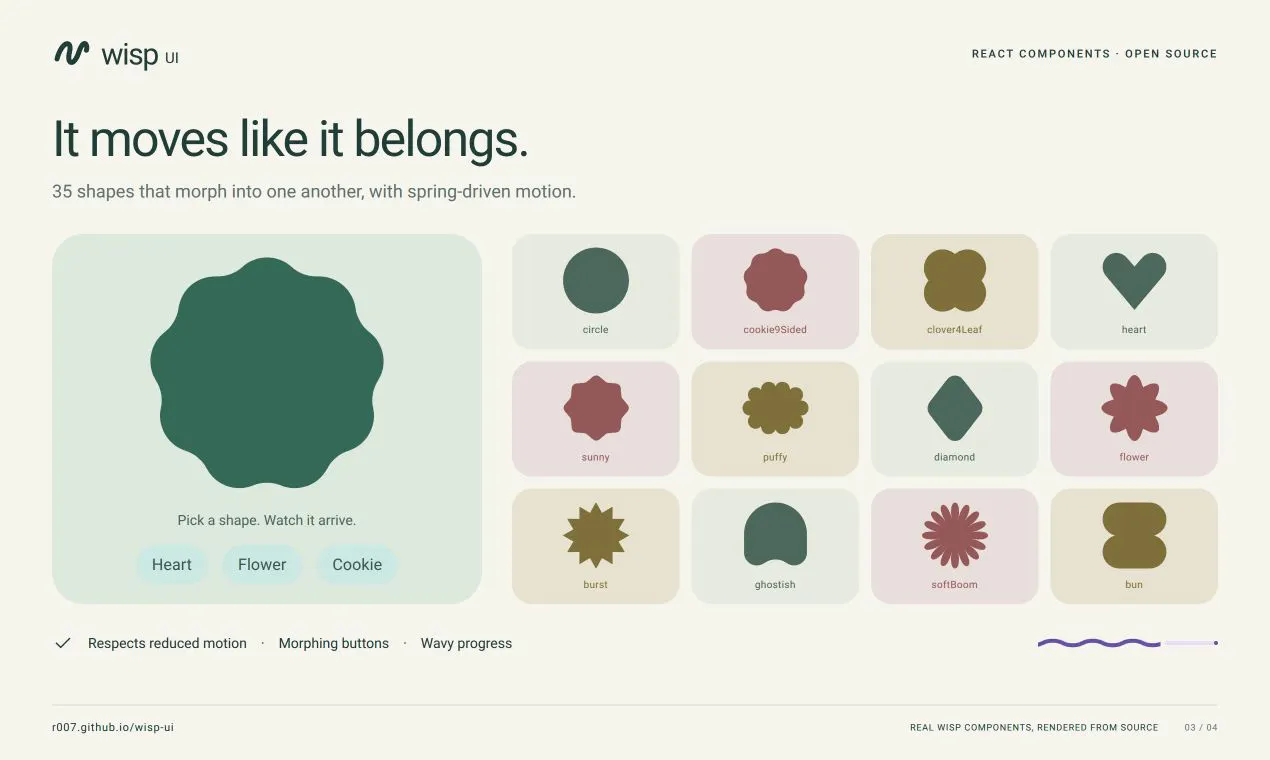Image resolution: width=1270 pixels, height=760 pixels.
Task: Morph the shape with the Flower button
Action: point(262,565)
